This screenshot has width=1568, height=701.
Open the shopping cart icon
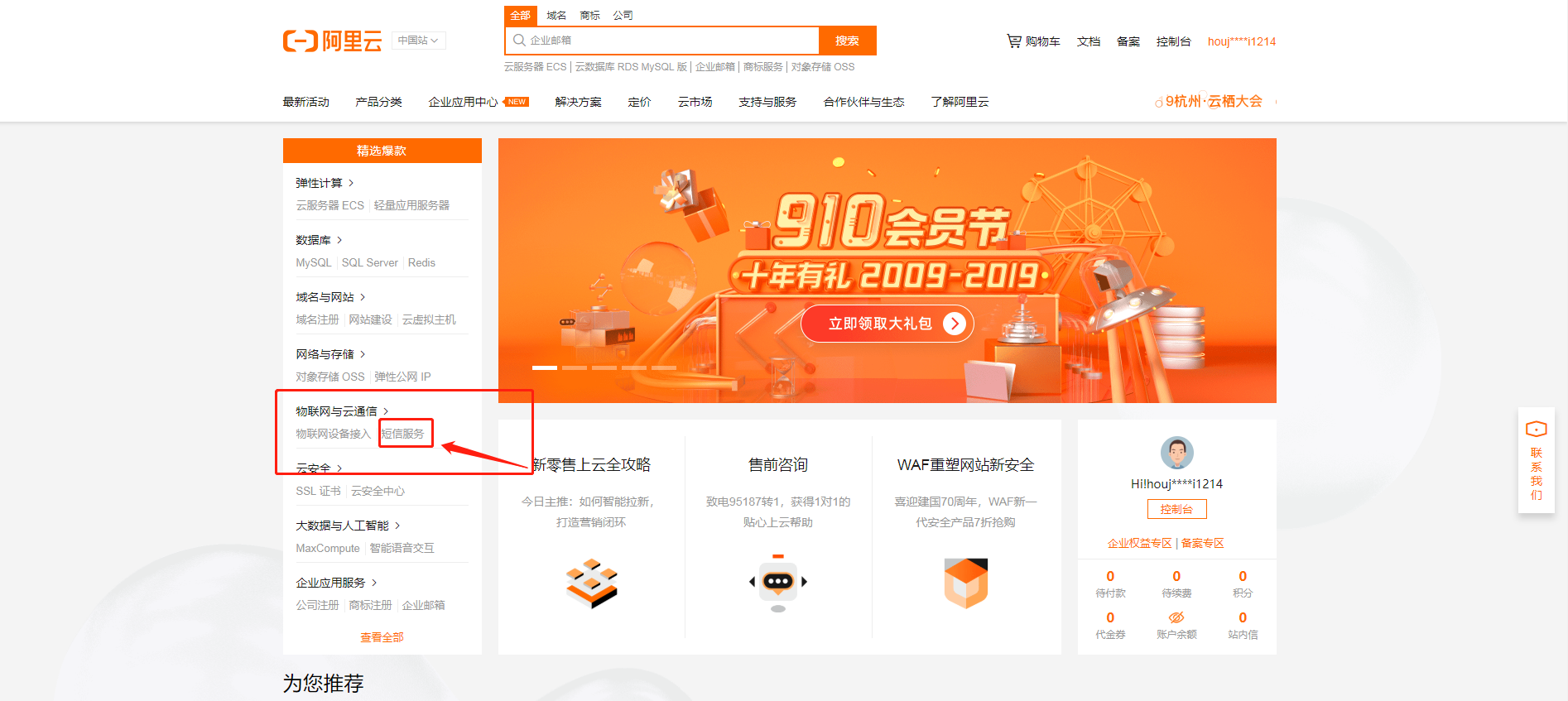point(1013,41)
